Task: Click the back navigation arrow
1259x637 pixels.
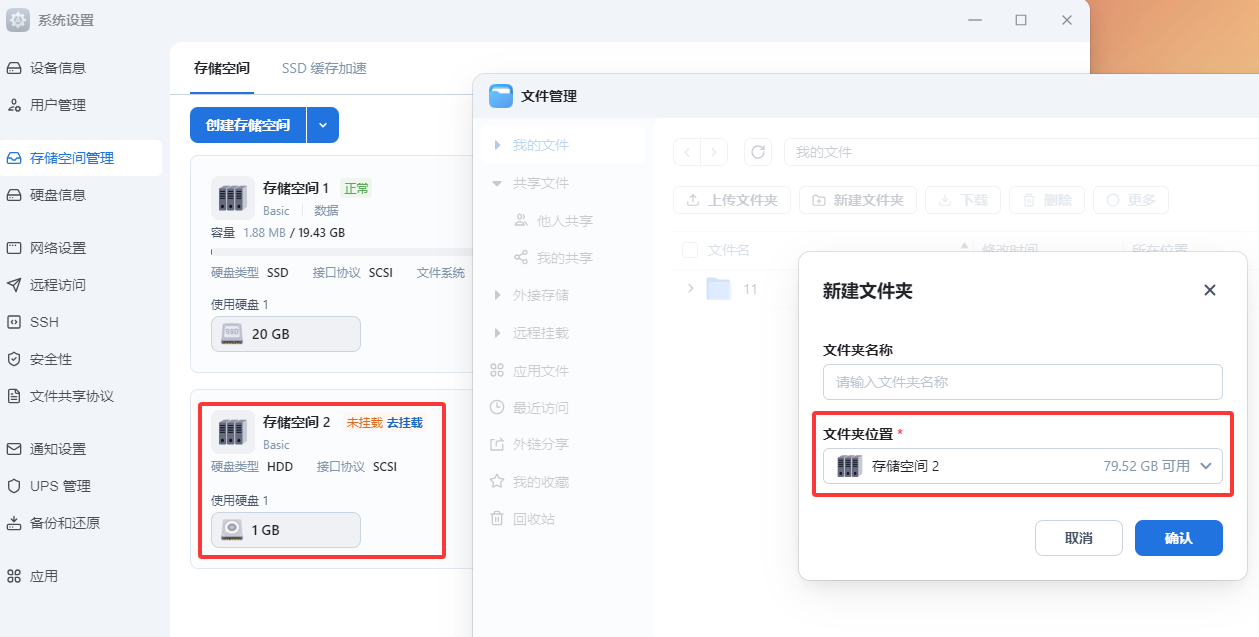Action: pos(687,152)
